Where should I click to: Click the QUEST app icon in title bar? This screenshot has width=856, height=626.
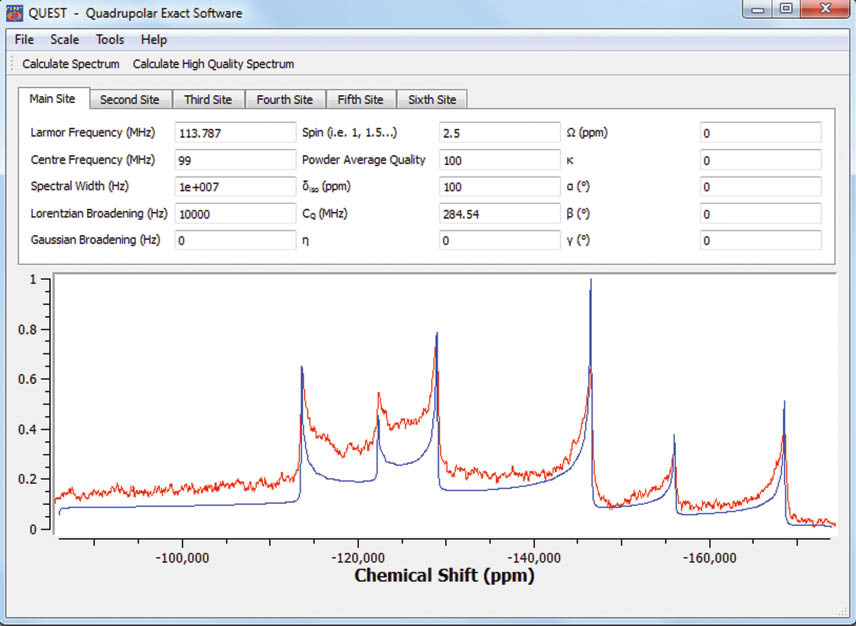point(14,12)
